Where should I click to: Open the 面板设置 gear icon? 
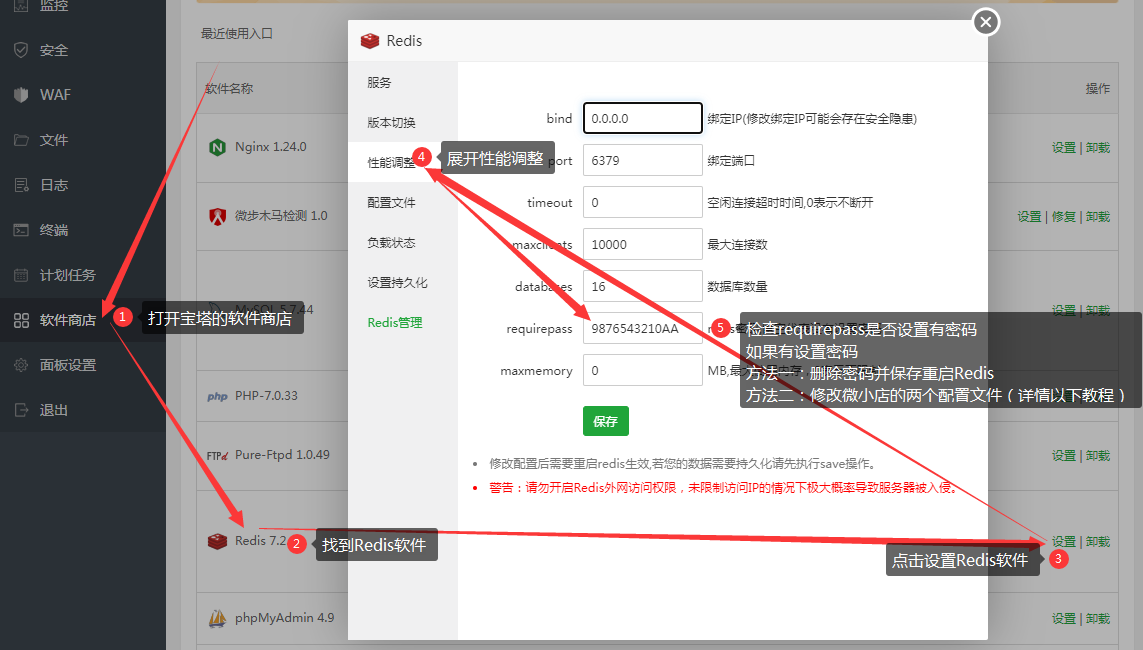[21, 365]
